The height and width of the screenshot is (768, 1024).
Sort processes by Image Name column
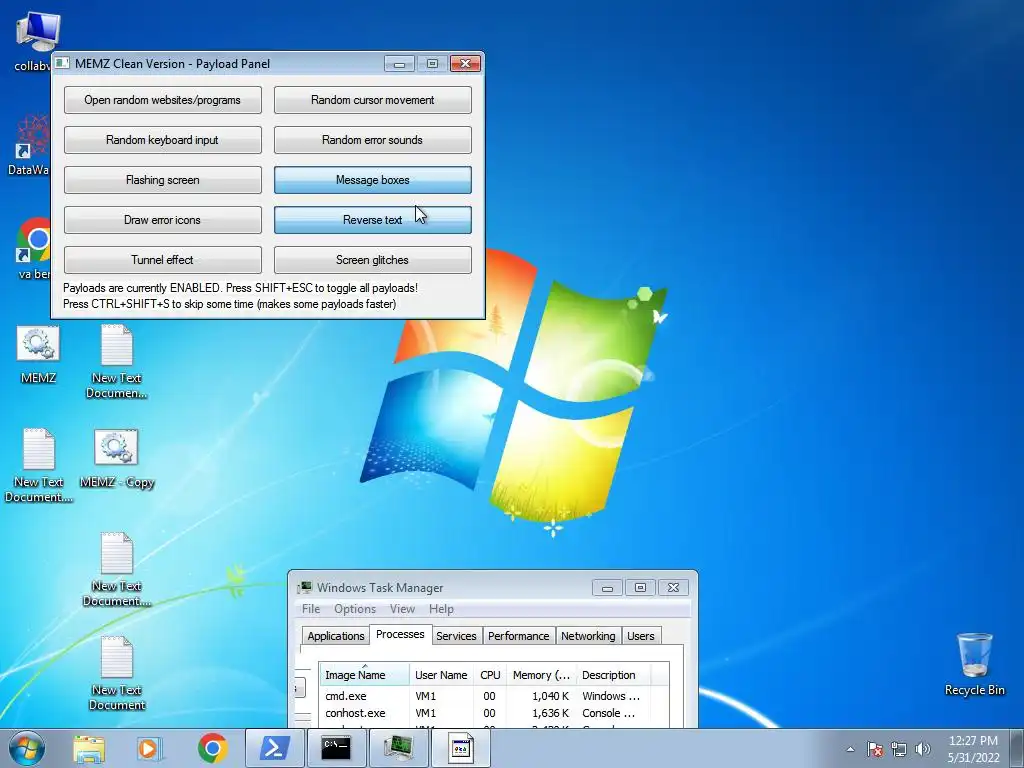coord(364,675)
